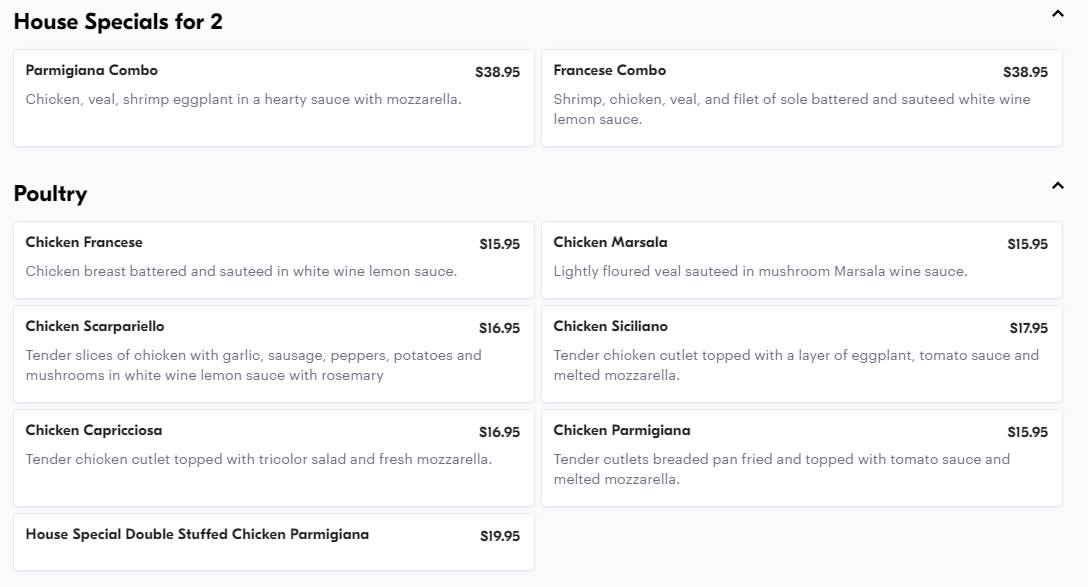Select the Francese Combo card
The width and height of the screenshot is (1088, 587).
tap(801, 98)
